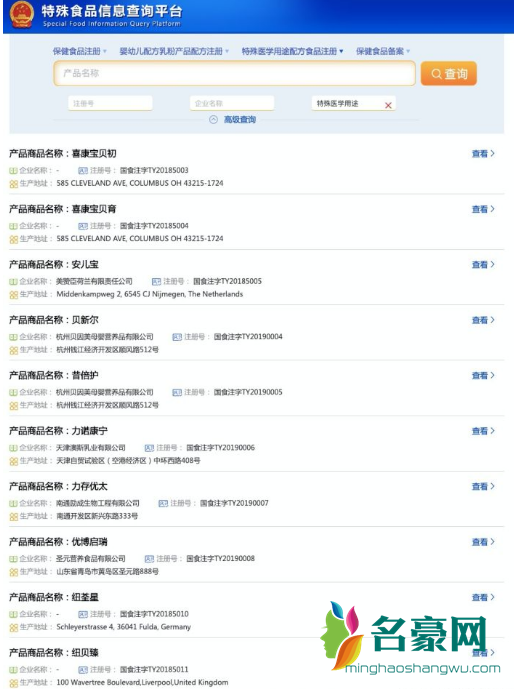Focus the 产品名称 search input field

coord(235,73)
